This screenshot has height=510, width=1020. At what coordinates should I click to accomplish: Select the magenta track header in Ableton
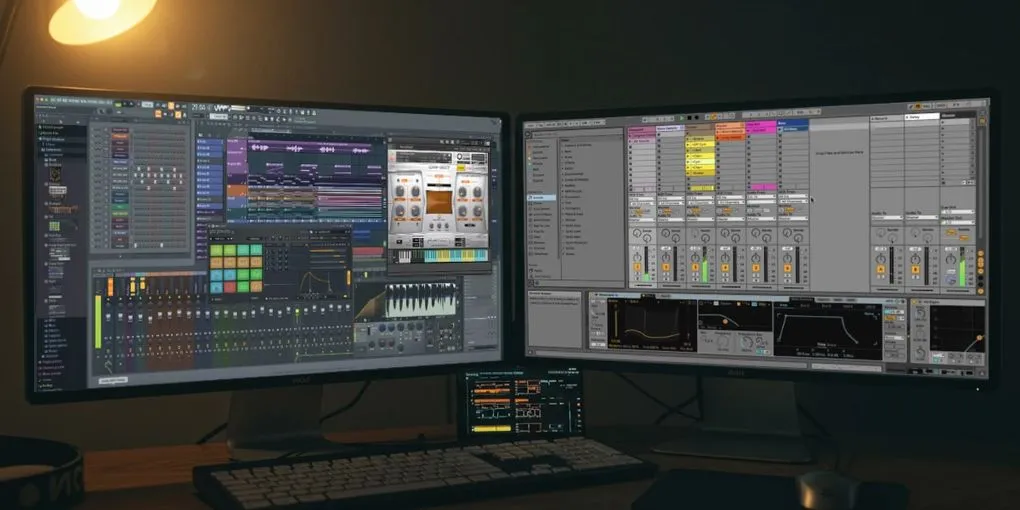[761, 124]
